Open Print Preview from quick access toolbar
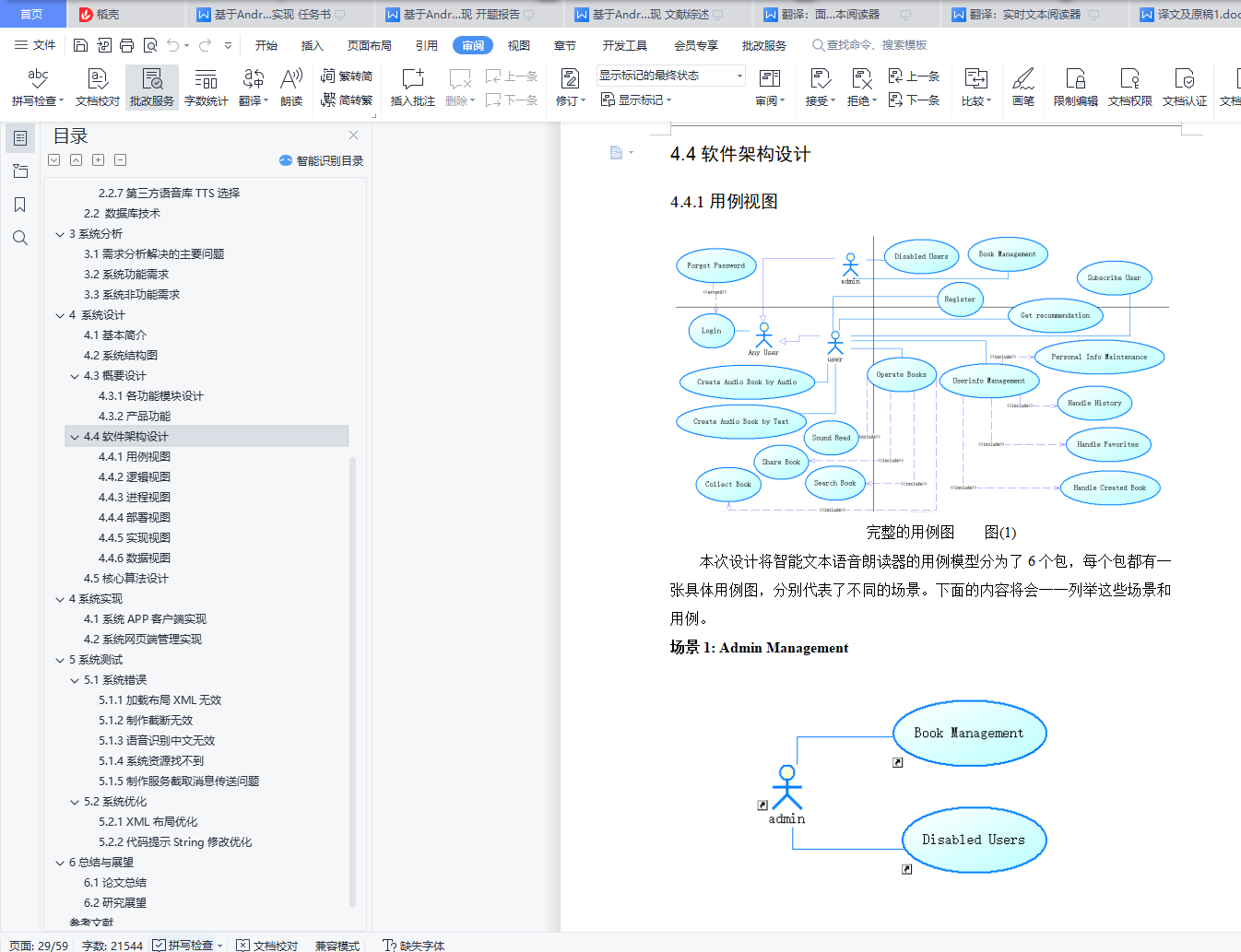The height and width of the screenshot is (952, 1241). point(149,45)
